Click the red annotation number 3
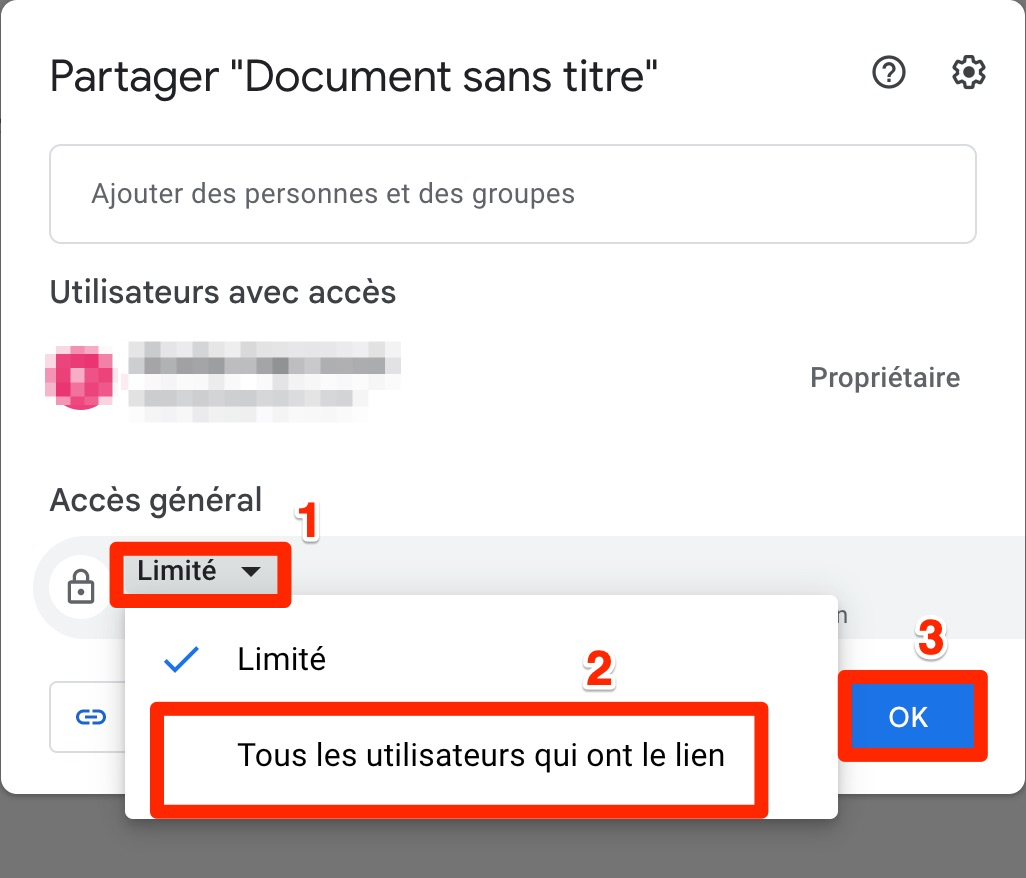 click(x=930, y=638)
